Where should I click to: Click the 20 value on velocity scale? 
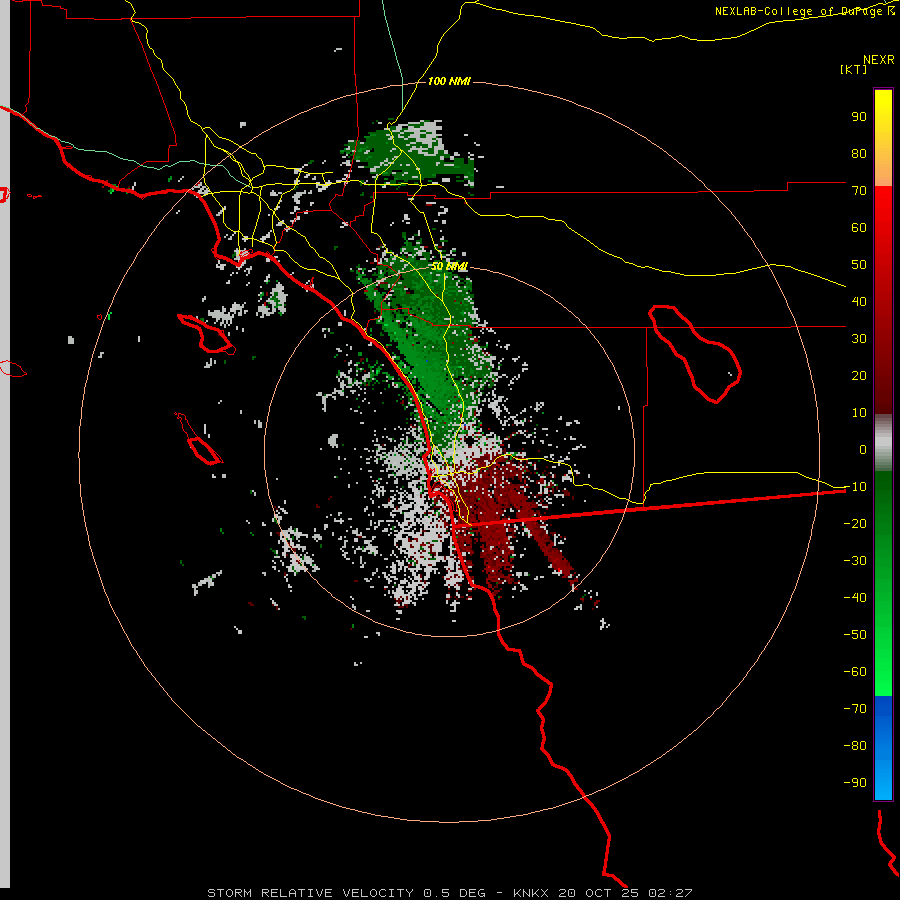point(859,375)
